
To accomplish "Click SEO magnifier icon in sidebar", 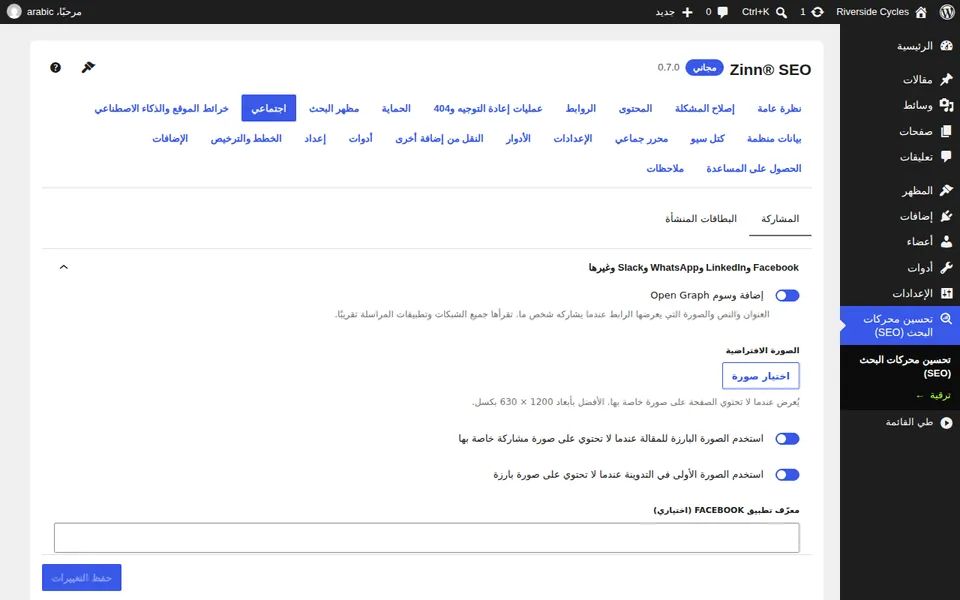I will click(x=947, y=319).
